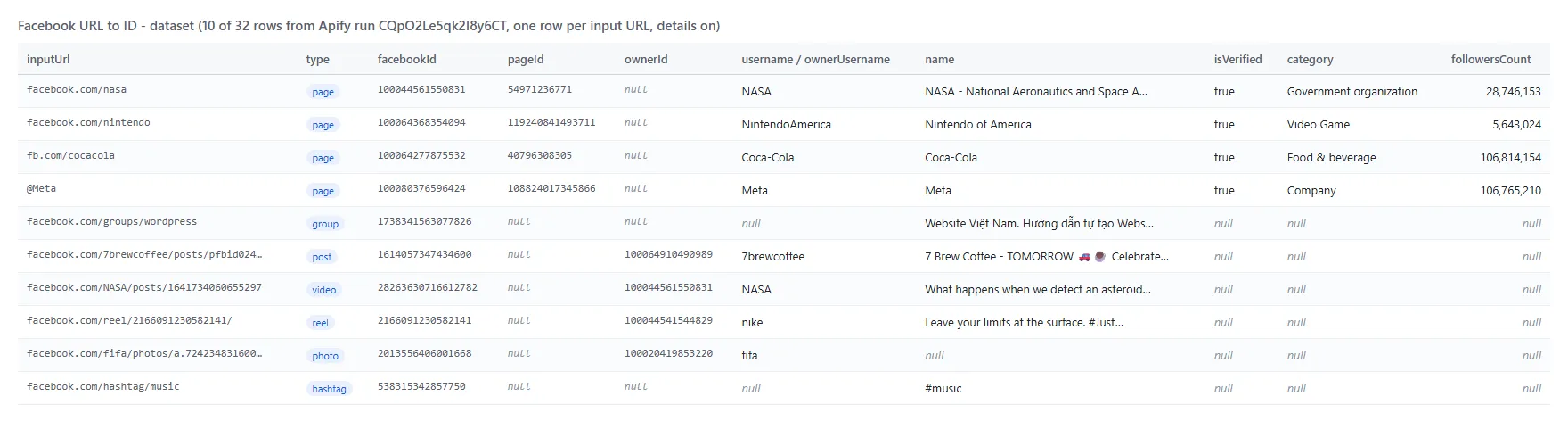This screenshot has width=1568, height=421.
Task: Click the Government organization category cell
Action: pos(1352,92)
